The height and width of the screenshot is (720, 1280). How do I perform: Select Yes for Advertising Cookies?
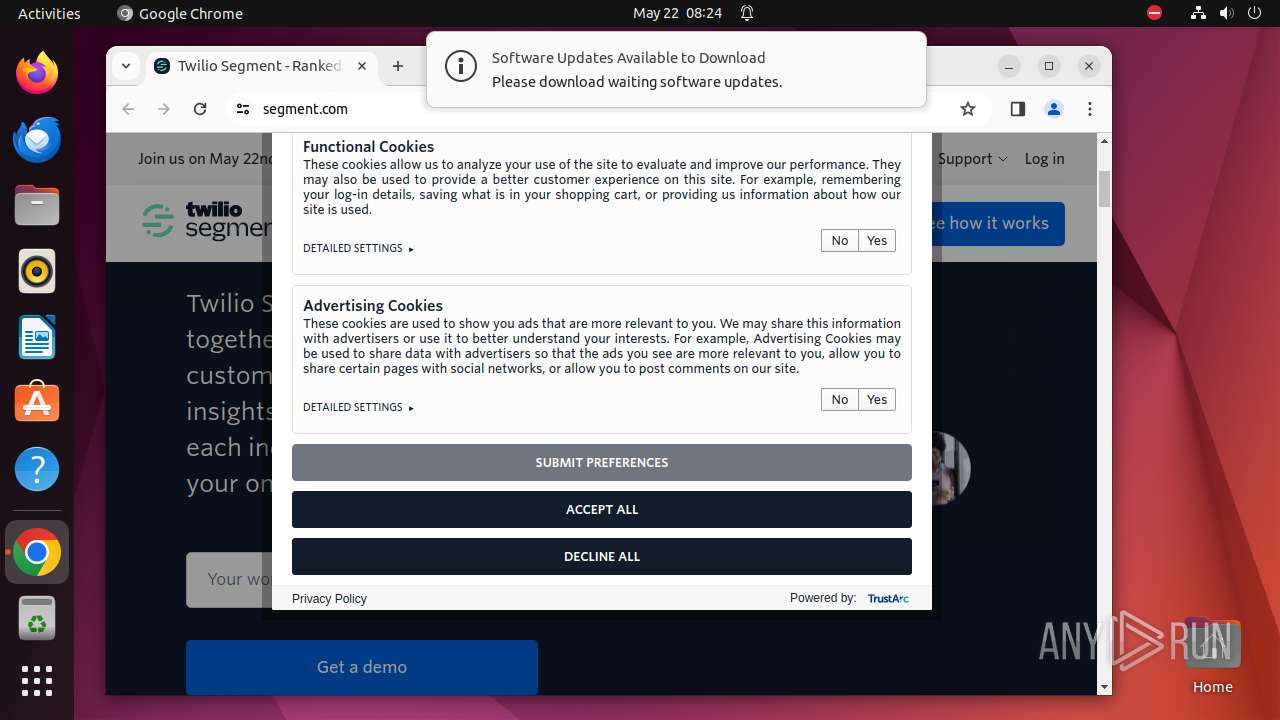[x=877, y=399]
